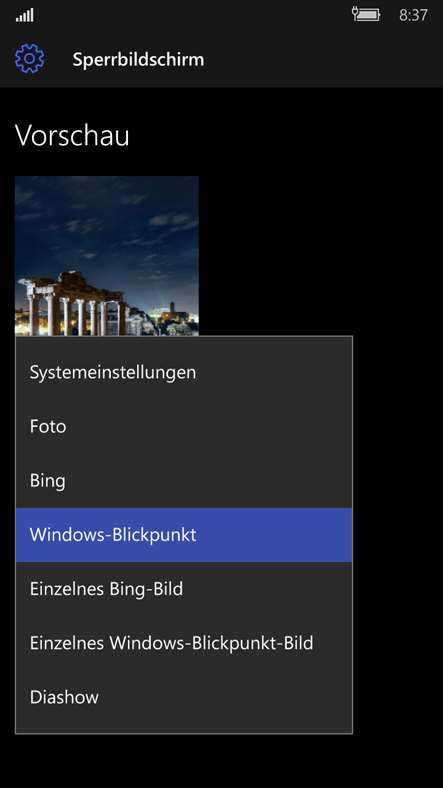
Task: Tap the signal strength bars icon
Action: 25,16
